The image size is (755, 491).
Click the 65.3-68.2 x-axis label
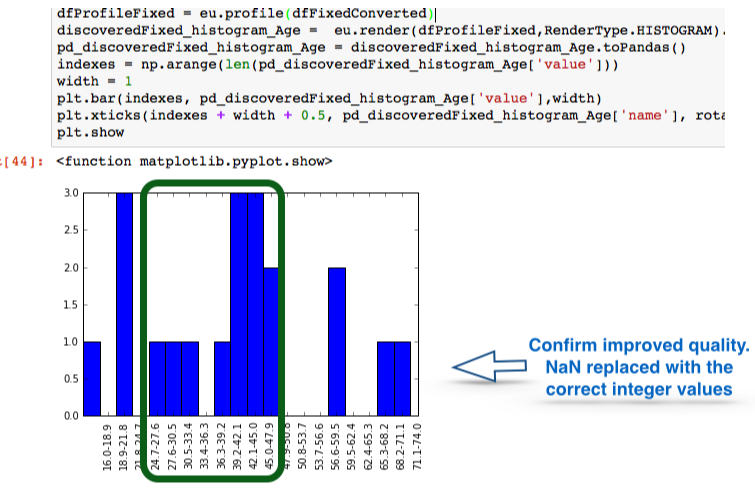pos(384,447)
